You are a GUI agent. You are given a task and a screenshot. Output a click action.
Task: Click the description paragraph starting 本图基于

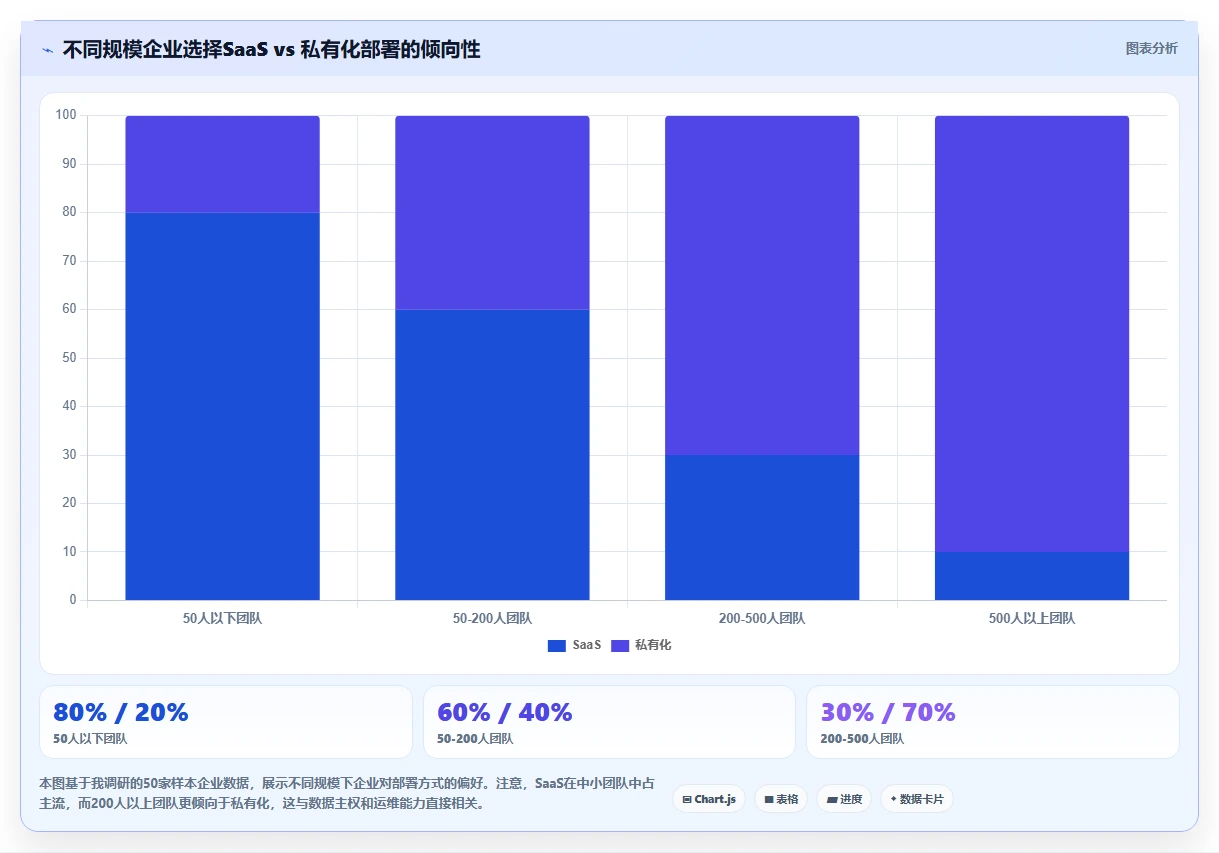[347, 793]
